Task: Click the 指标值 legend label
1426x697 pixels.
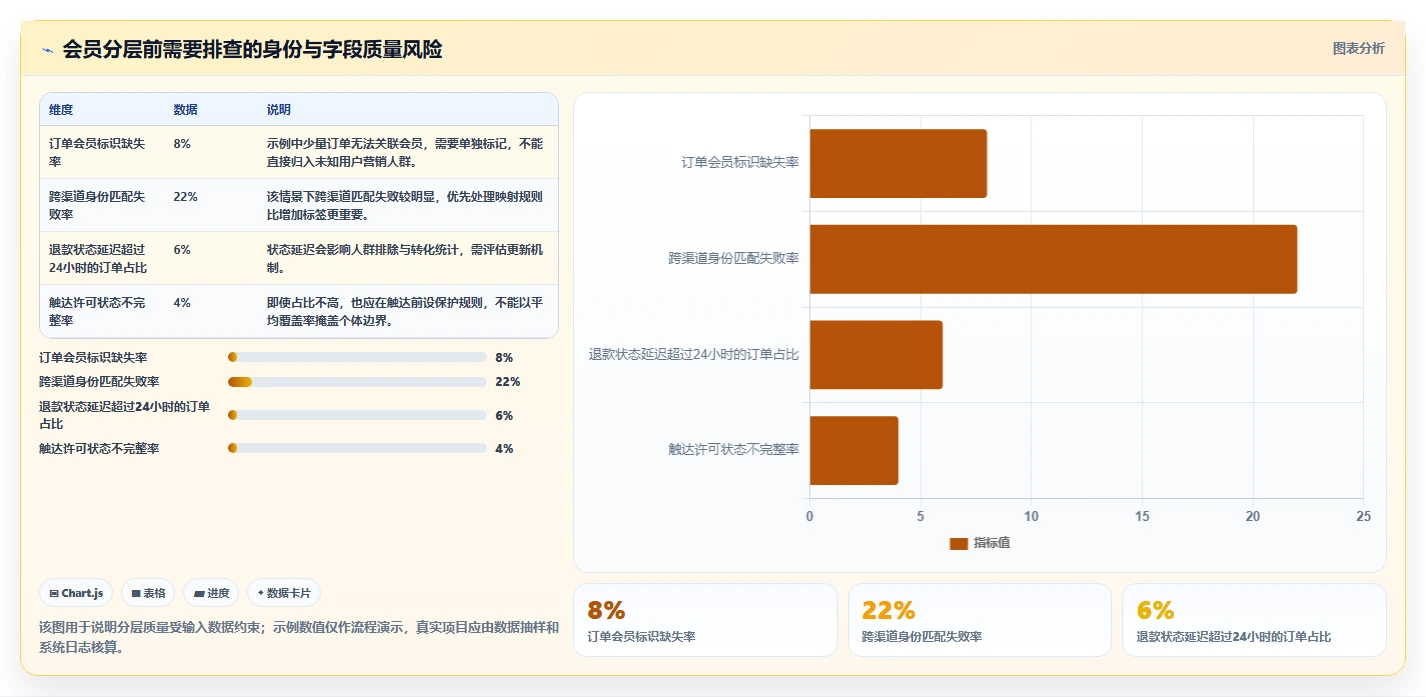Action: pyautogui.click(x=992, y=543)
